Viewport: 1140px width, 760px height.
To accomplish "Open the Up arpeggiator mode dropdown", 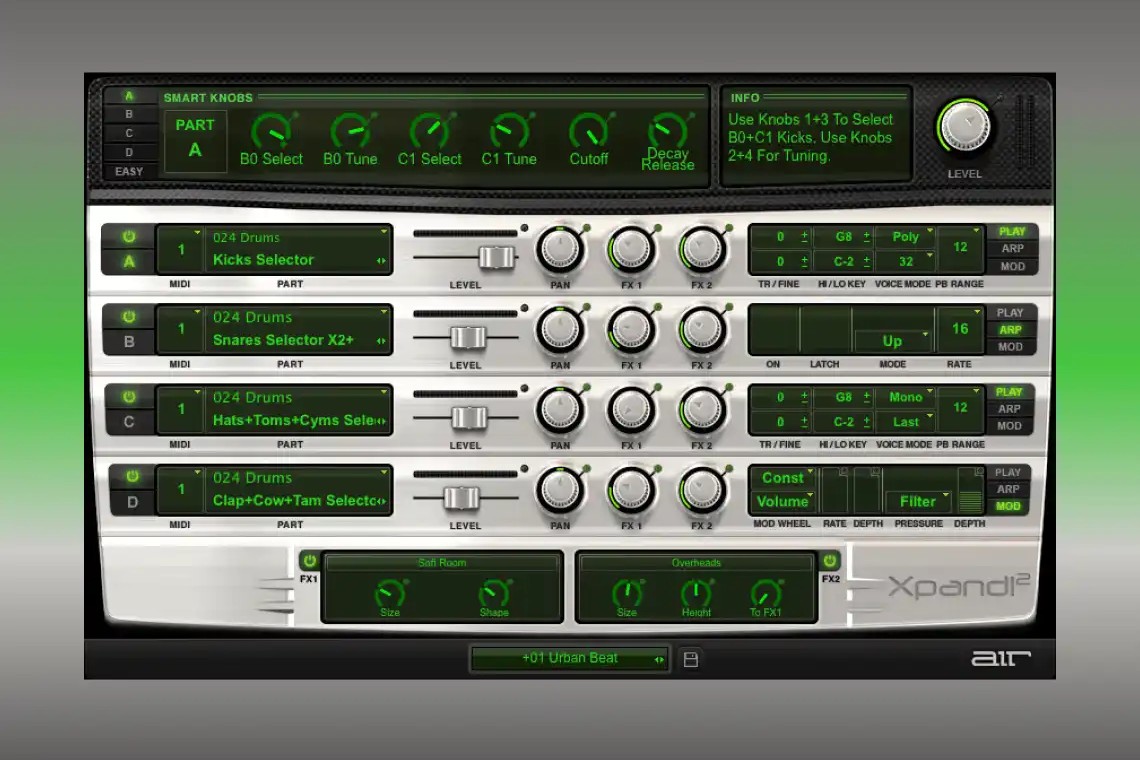I will pos(893,341).
